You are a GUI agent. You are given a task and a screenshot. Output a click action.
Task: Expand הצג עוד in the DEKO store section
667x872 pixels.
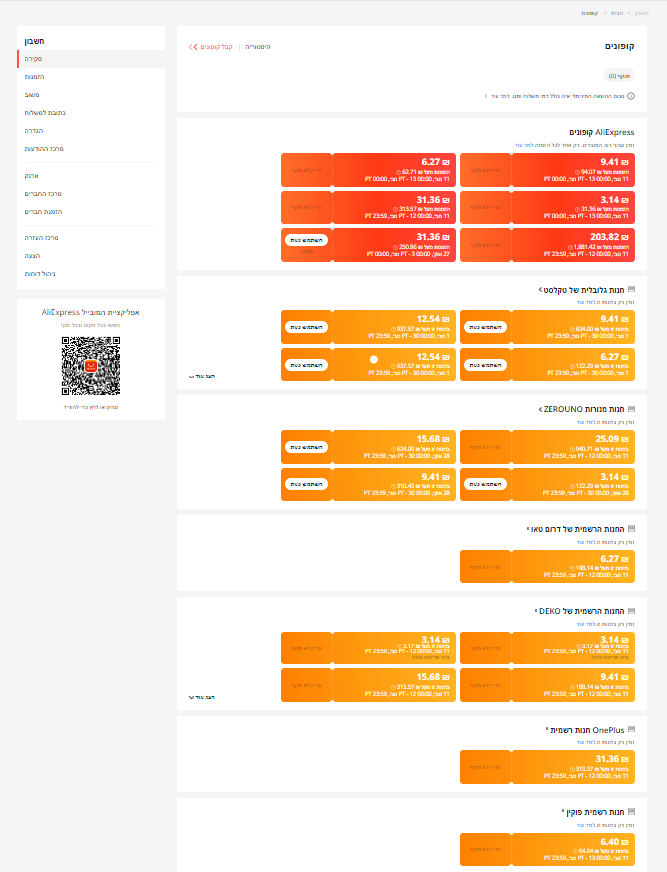point(202,697)
